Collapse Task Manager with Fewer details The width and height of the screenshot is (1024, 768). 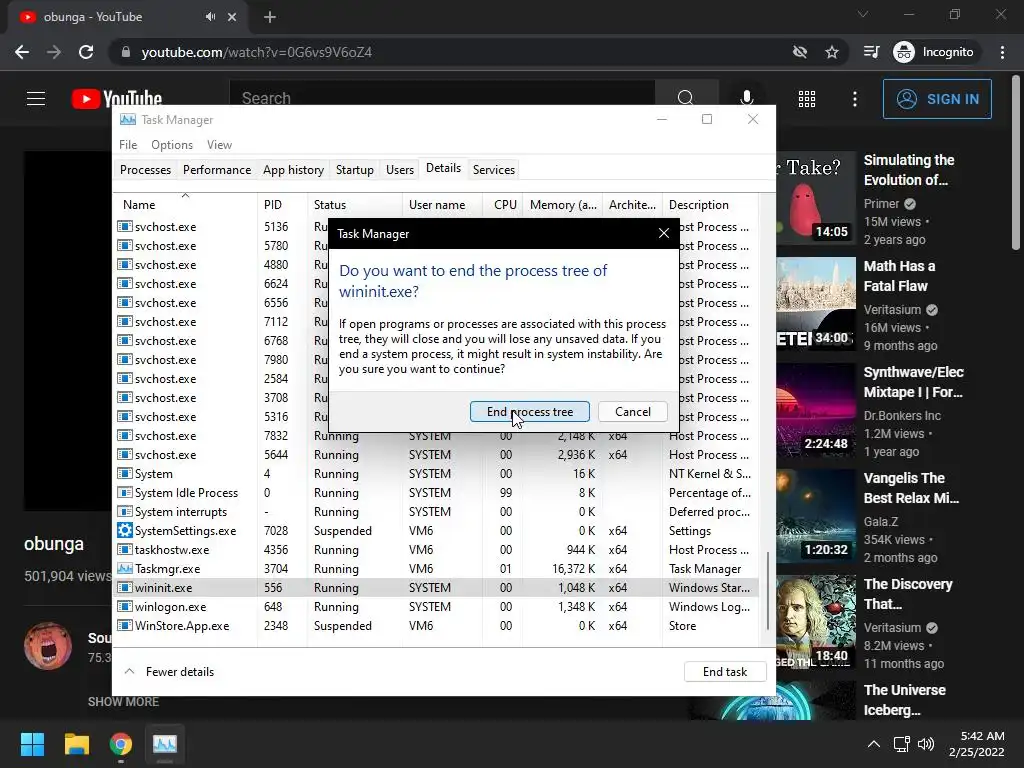[169, 671]
